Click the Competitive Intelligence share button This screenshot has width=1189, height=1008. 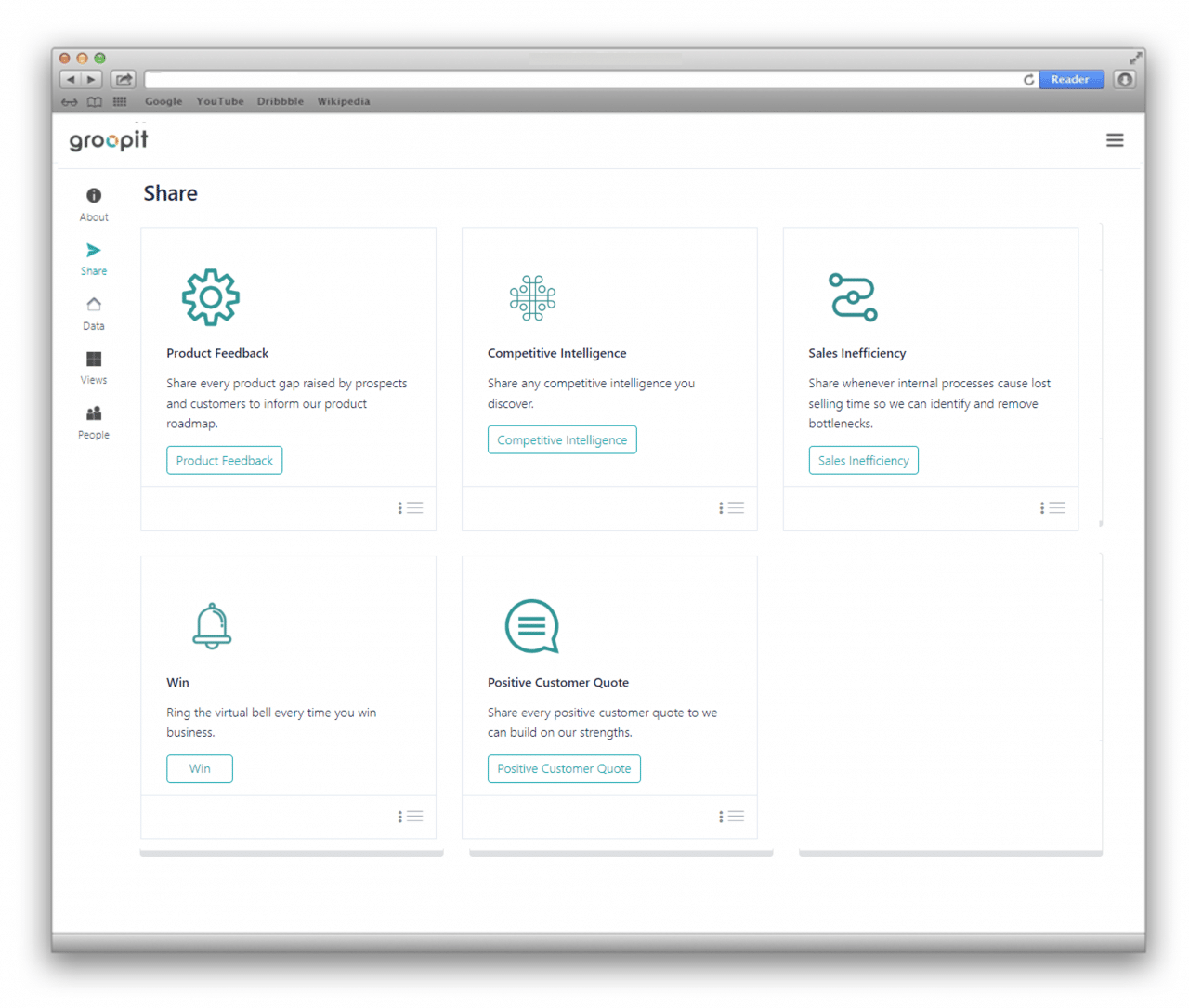pos(561,439)
